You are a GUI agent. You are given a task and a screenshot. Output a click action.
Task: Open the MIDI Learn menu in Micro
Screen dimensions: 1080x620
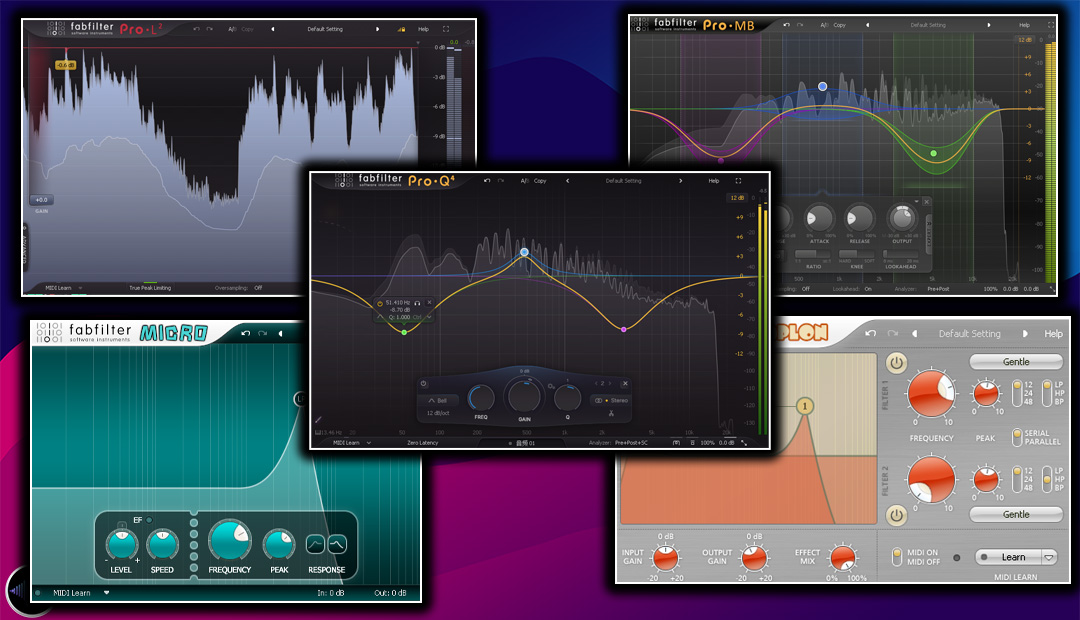[81, 592]
